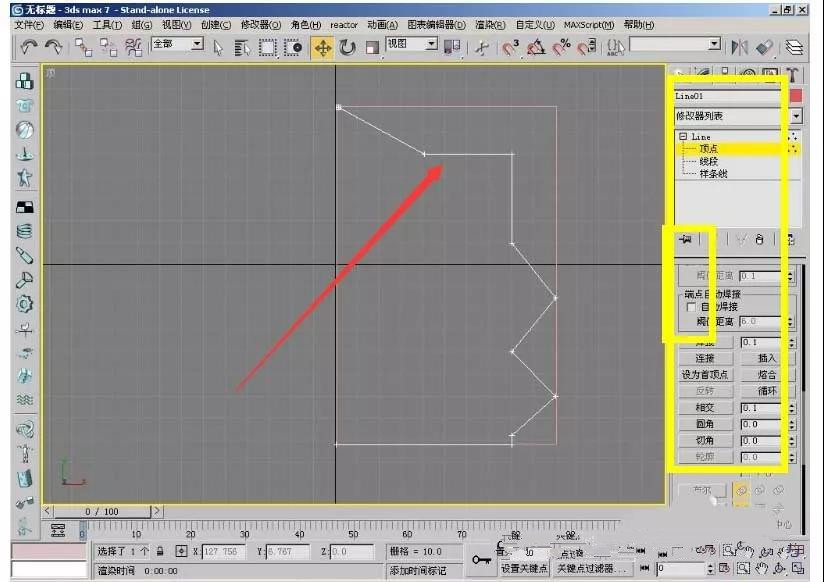
Task: Open the Select by Name list icon
Action: pos(242,48)
